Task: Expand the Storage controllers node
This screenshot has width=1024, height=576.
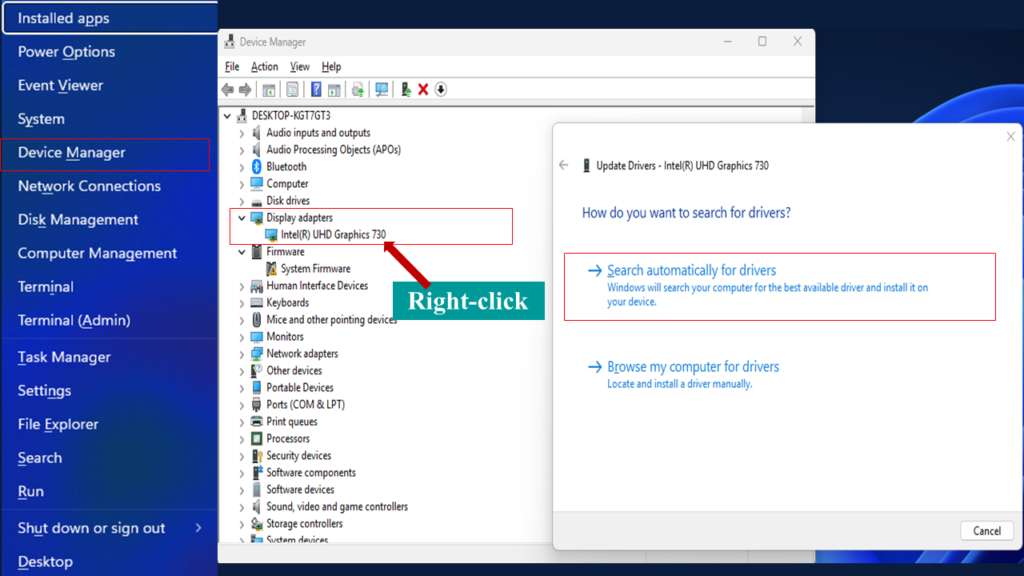Action: [x=242, y=524]
